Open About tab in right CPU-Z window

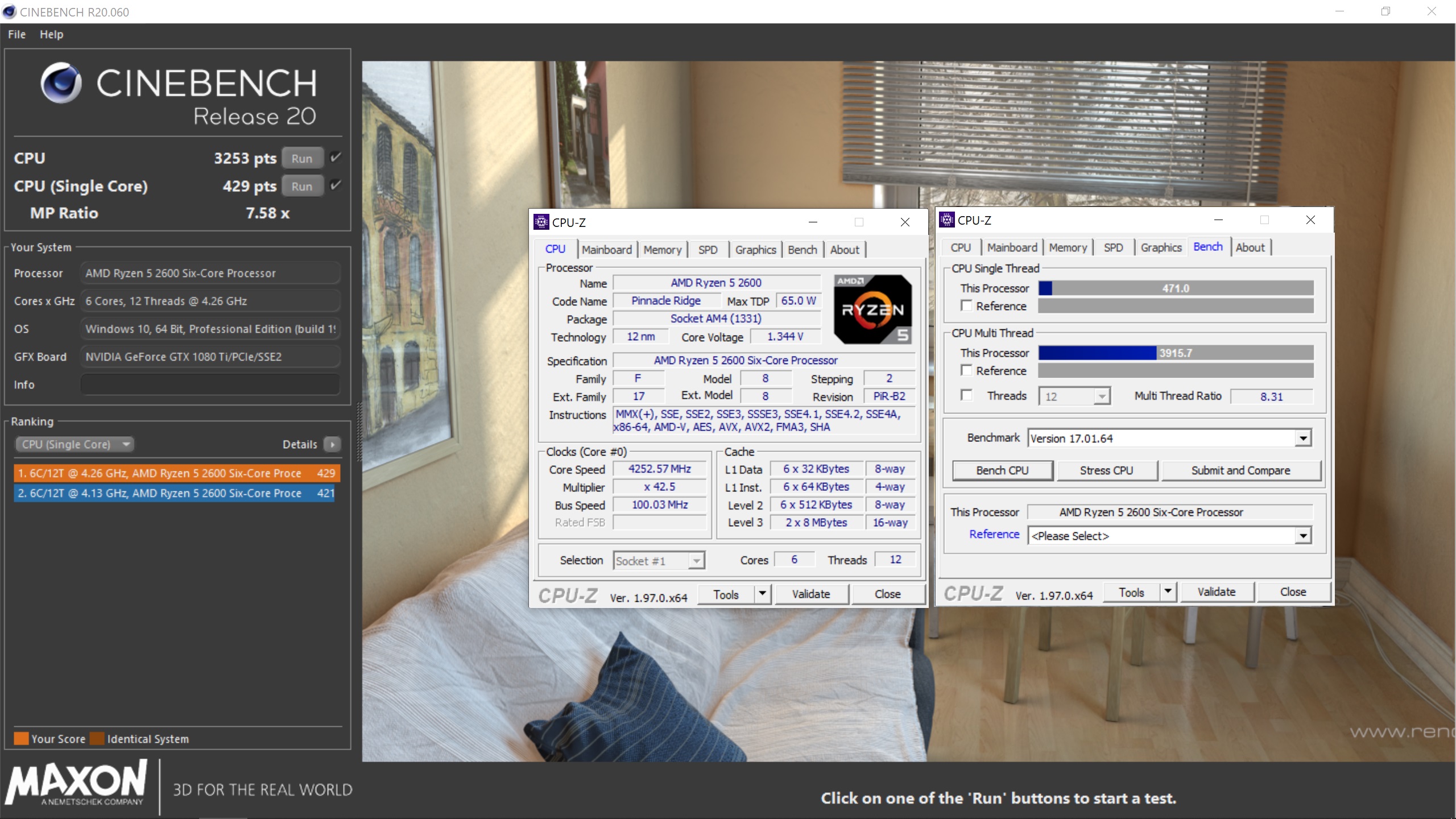pos(1250,247)
